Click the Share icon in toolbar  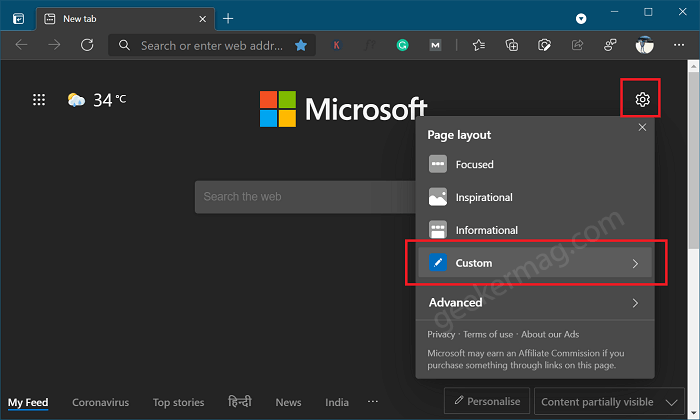(577, 45)
